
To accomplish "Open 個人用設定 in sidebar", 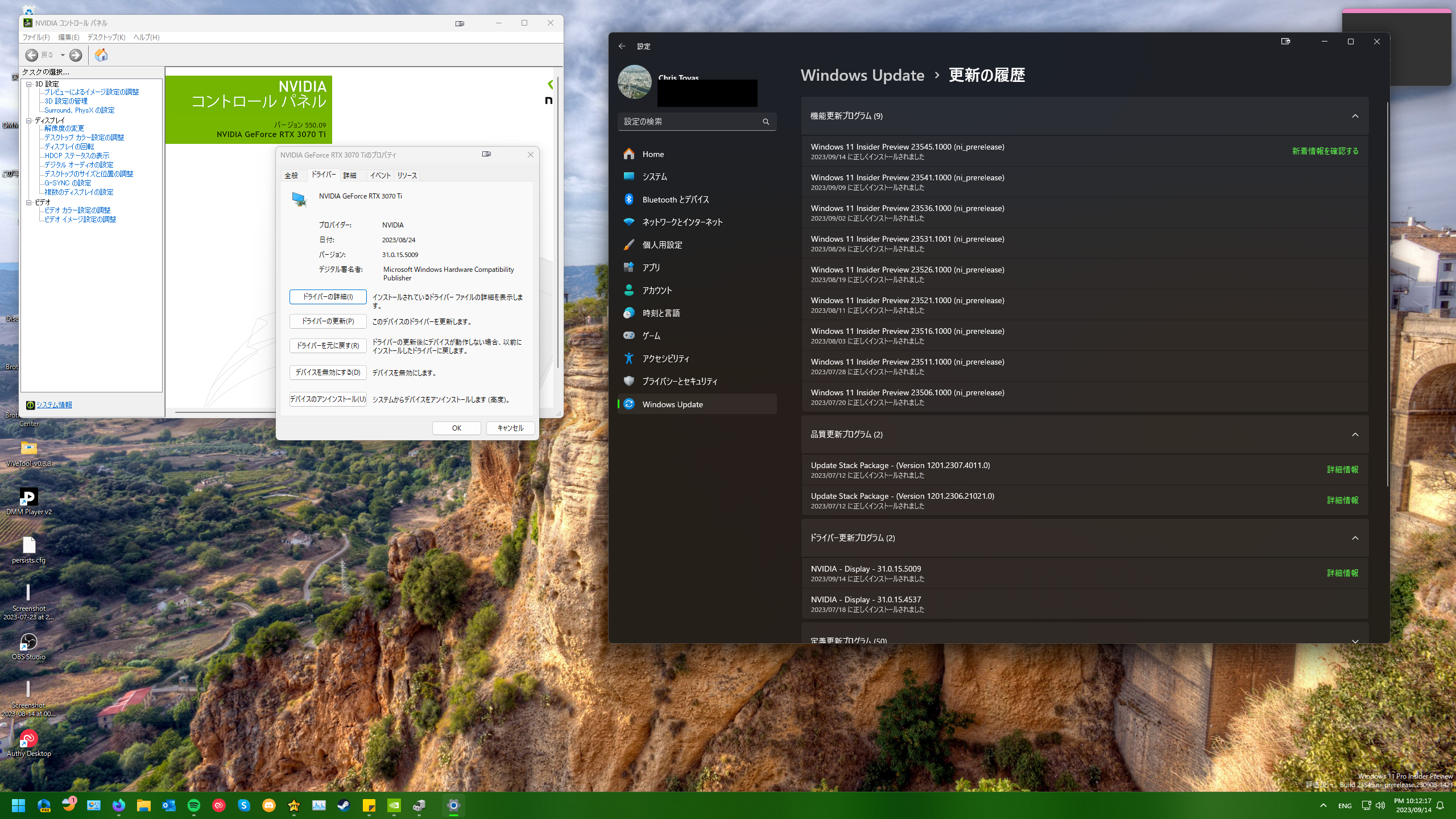I will click(x=697, y=245).
